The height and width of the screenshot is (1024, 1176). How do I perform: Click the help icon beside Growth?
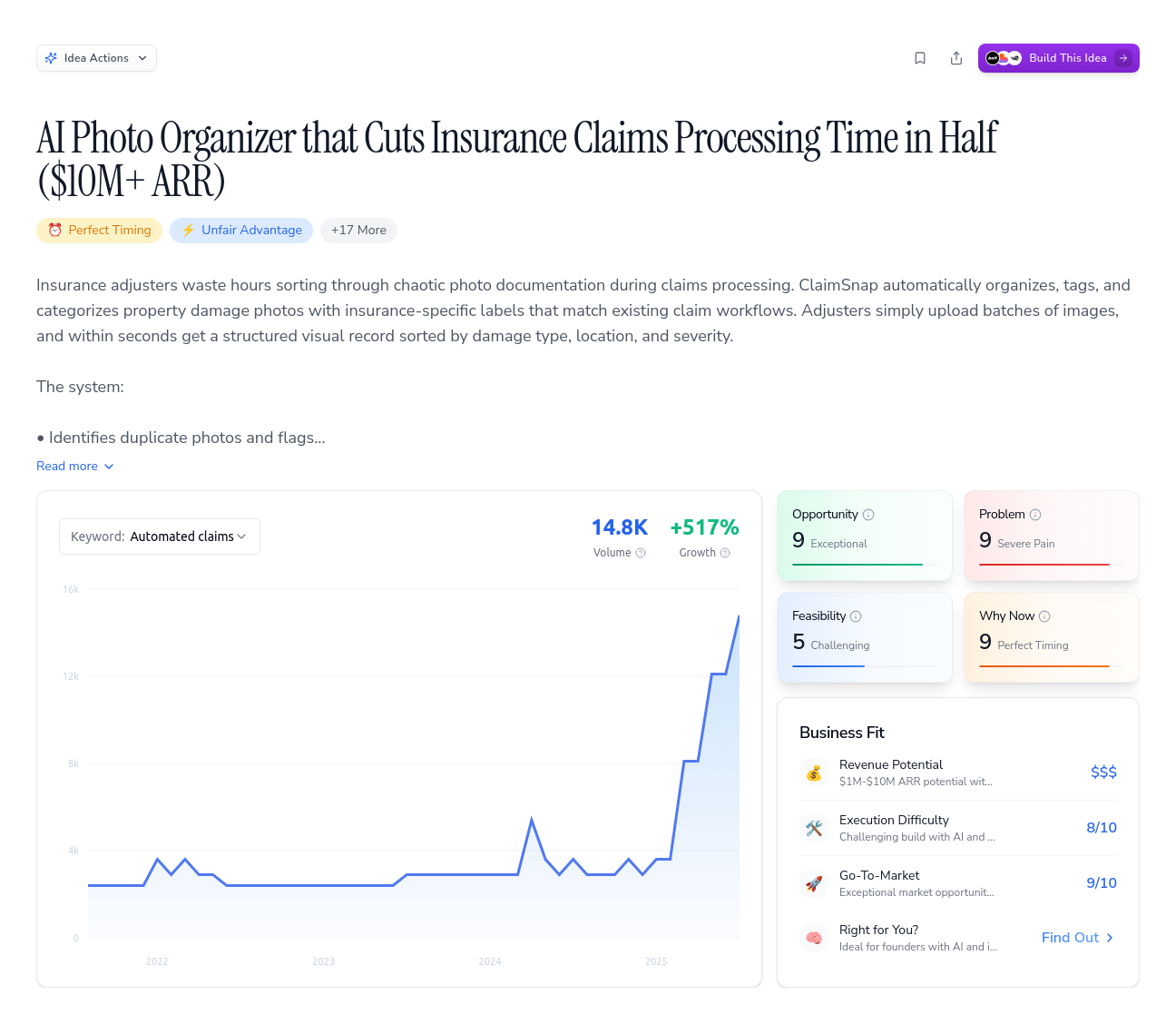coord(725,553)
